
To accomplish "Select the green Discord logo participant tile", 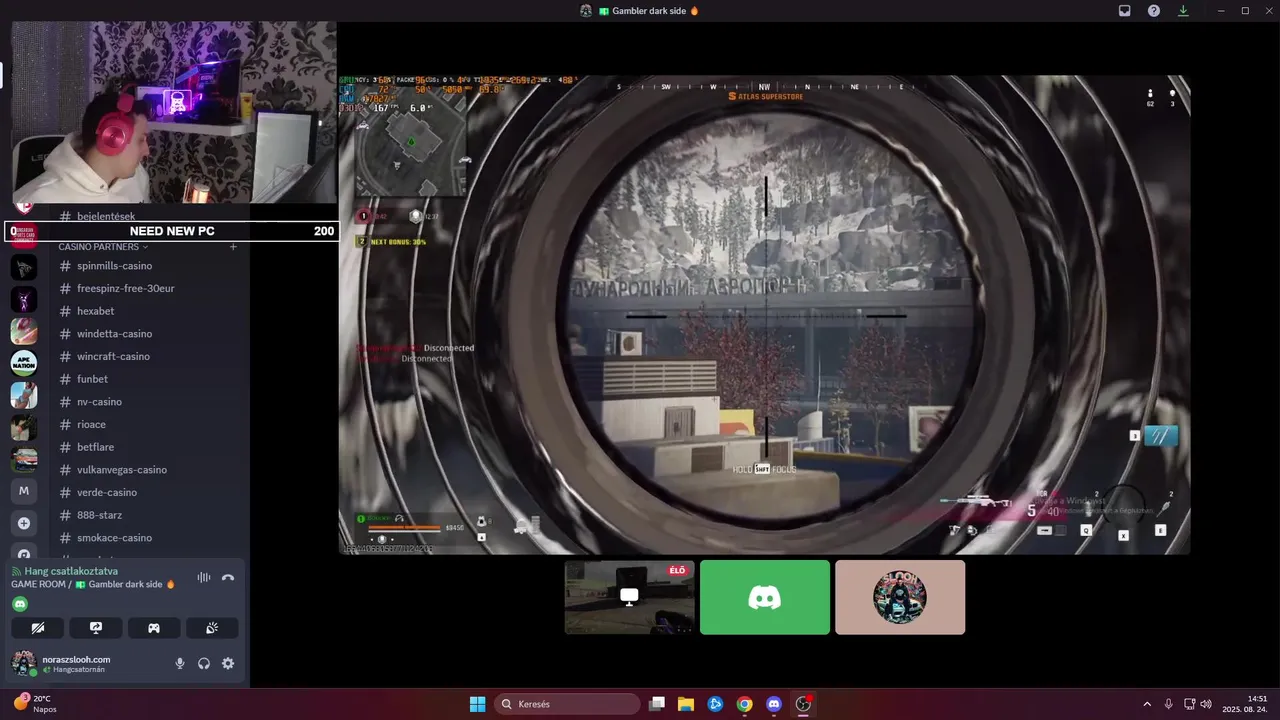I will (x=765, y=597).
